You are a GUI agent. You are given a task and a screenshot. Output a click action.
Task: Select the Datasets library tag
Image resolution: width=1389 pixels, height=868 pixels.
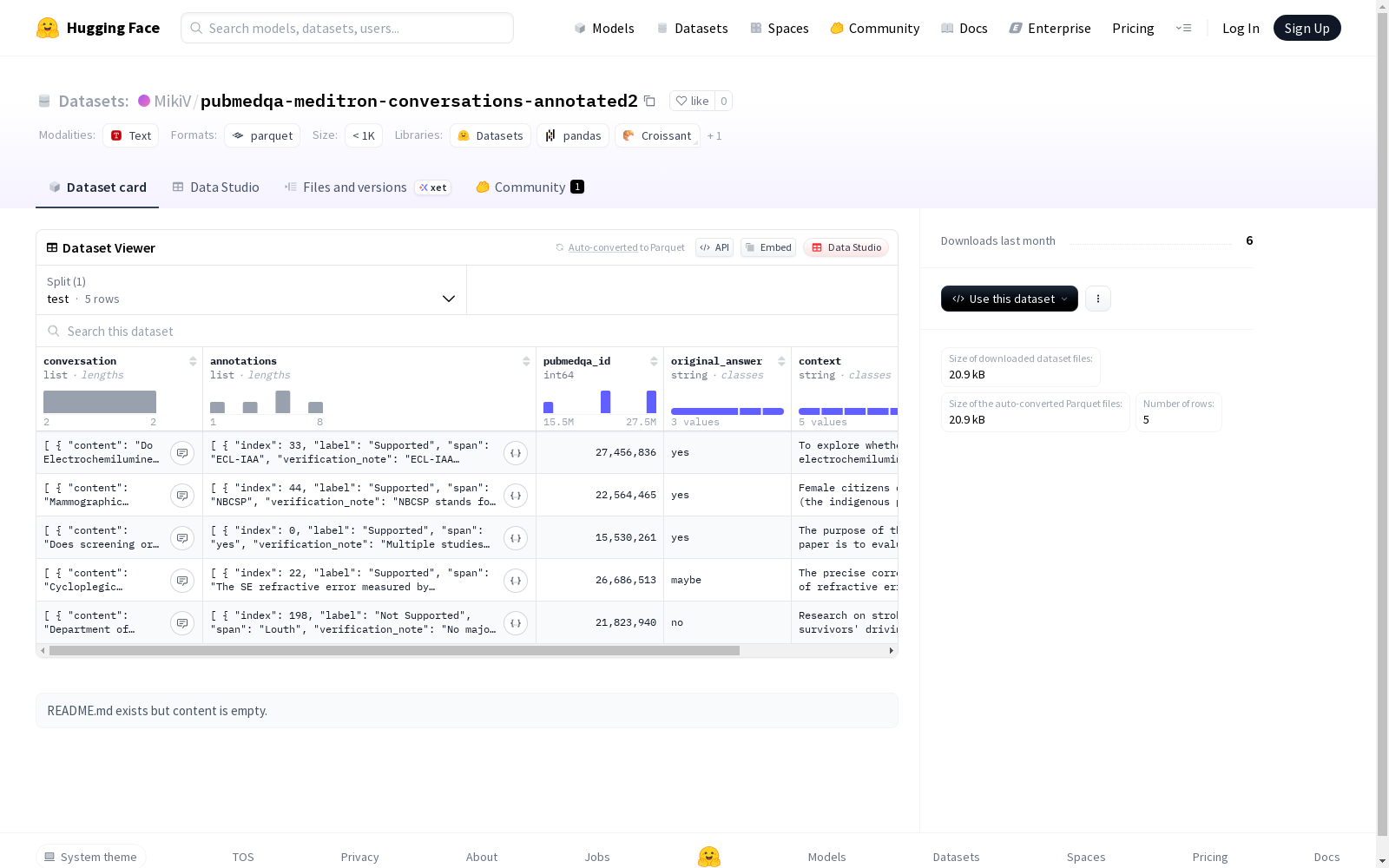pos(490,135)
